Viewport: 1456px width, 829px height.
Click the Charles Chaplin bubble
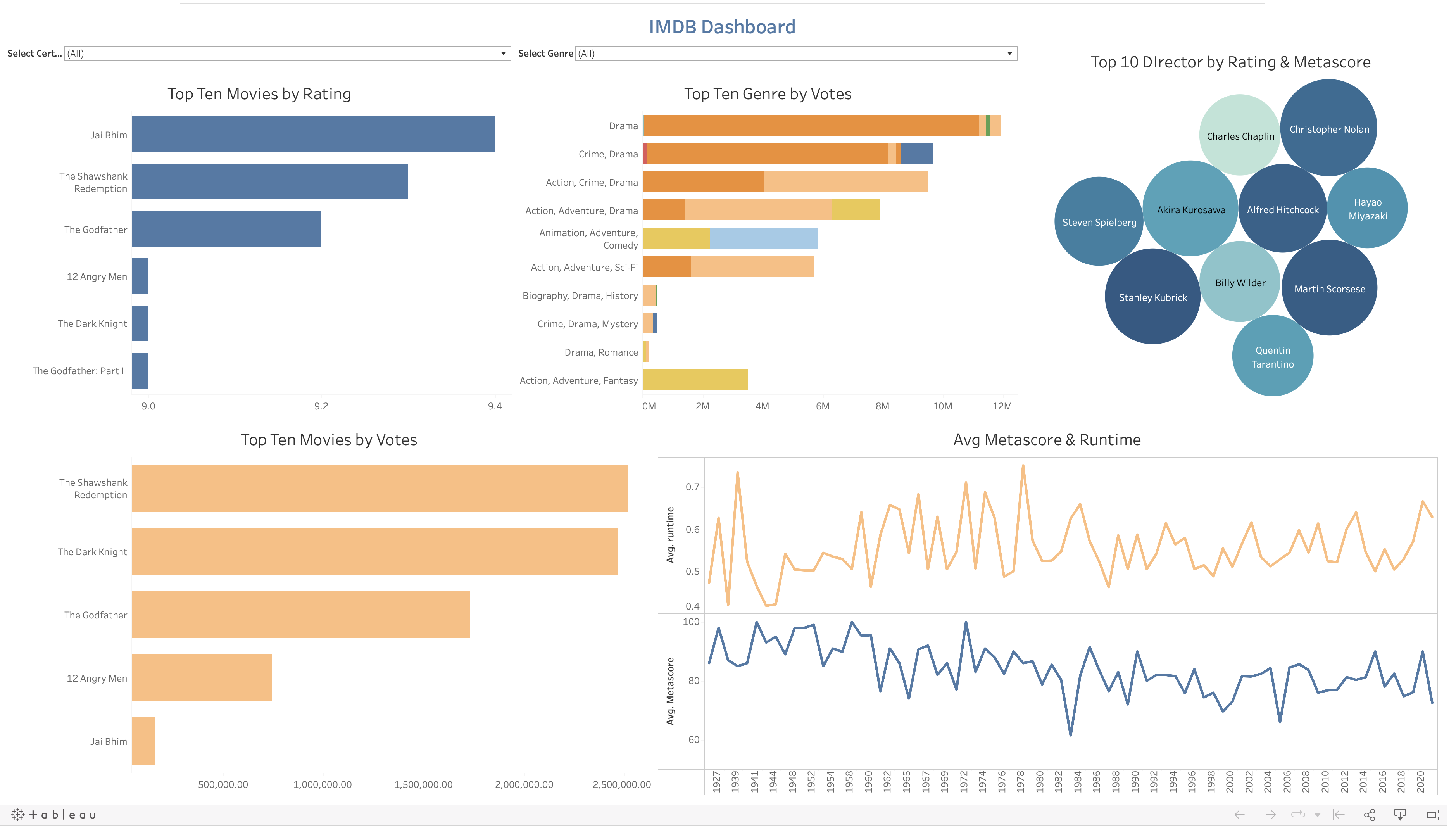pos(1240,135)
